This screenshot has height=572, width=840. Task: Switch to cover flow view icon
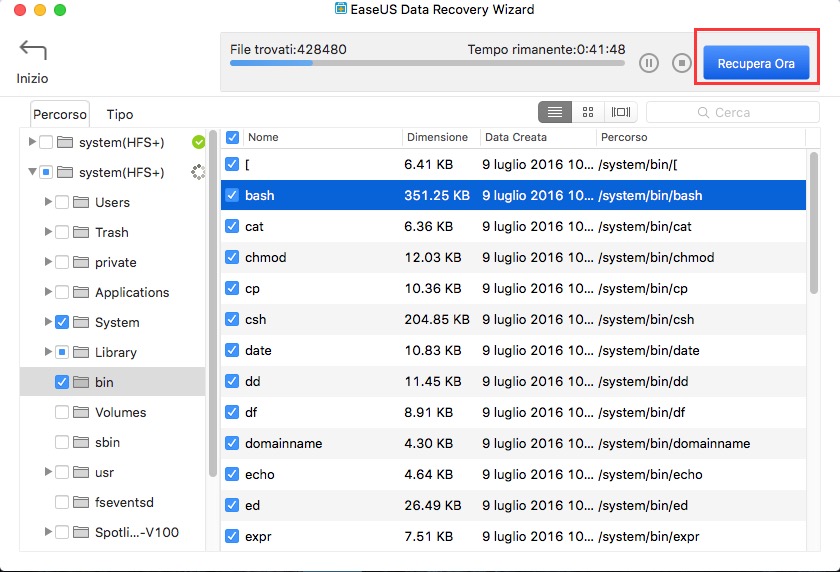621,112
